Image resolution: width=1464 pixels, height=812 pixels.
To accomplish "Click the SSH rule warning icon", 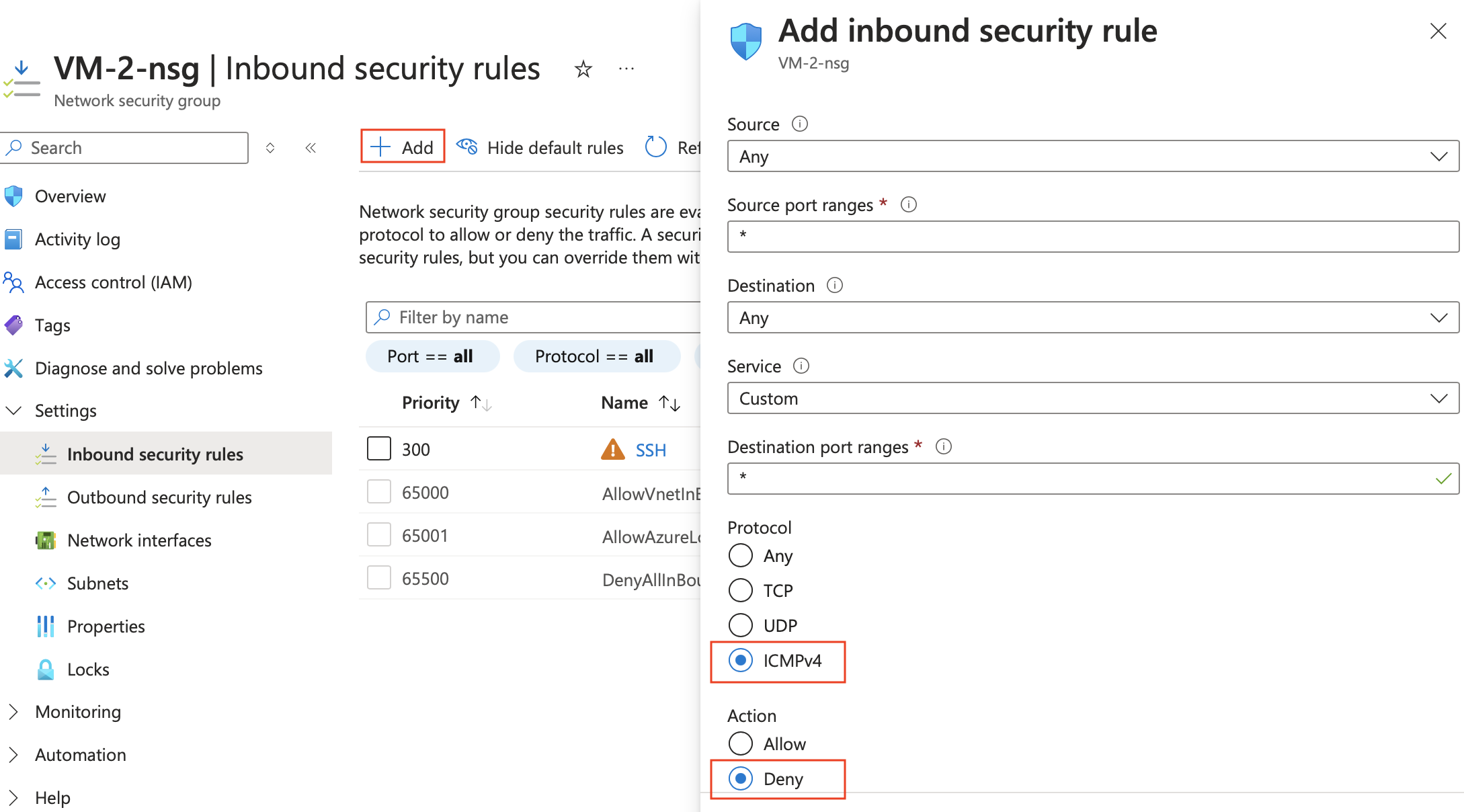I will click(612, 449).
